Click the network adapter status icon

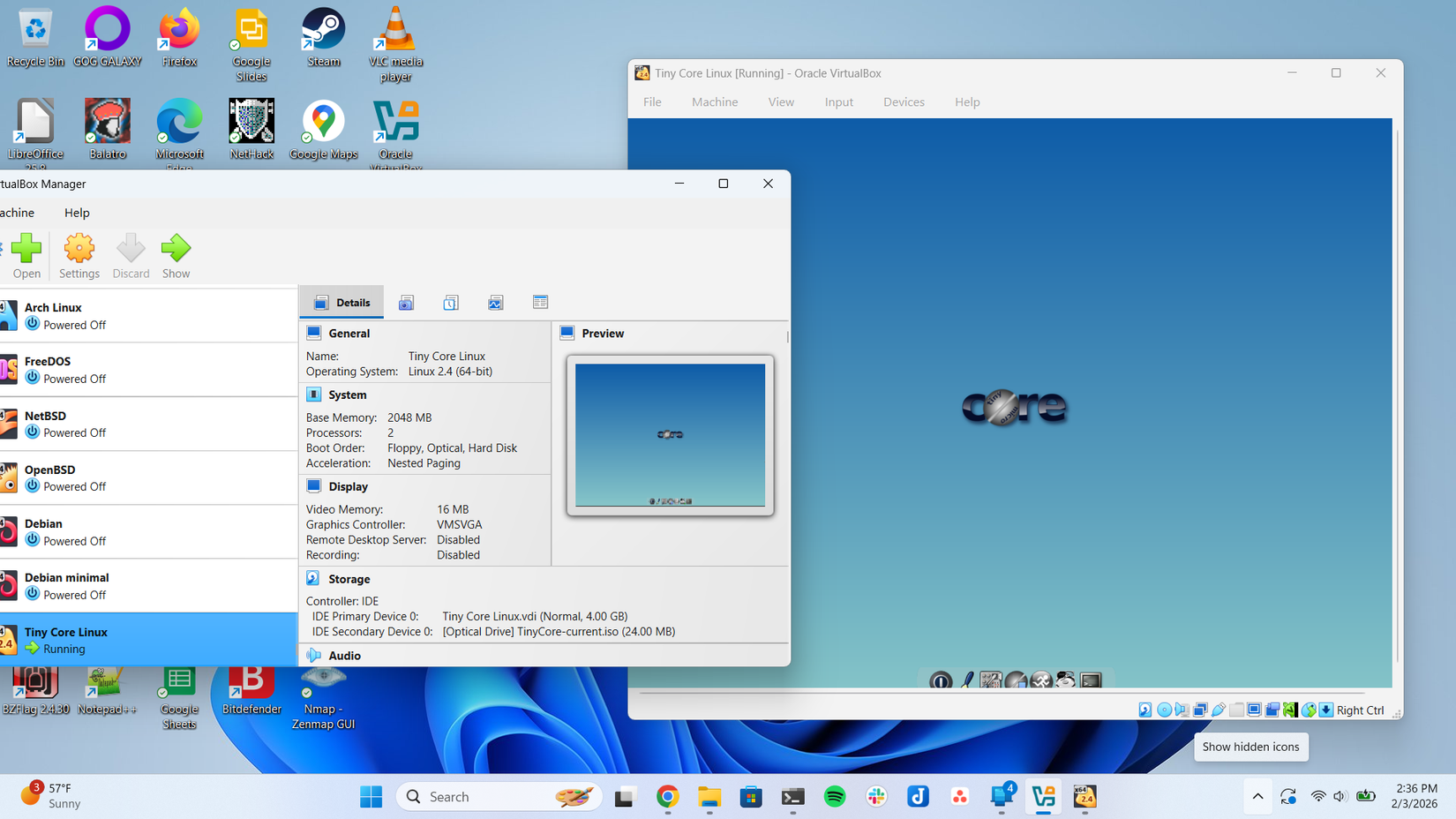coord(1200,709)
